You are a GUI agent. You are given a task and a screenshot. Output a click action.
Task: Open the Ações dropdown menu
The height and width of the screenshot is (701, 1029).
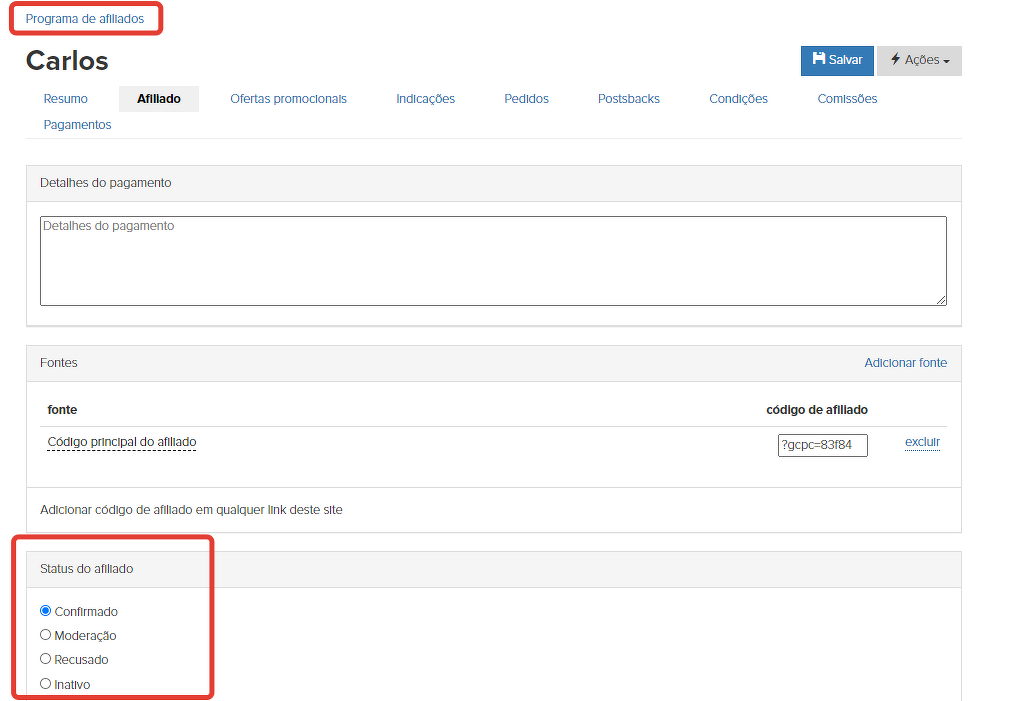pyautogui.click(x=919, y=60)
